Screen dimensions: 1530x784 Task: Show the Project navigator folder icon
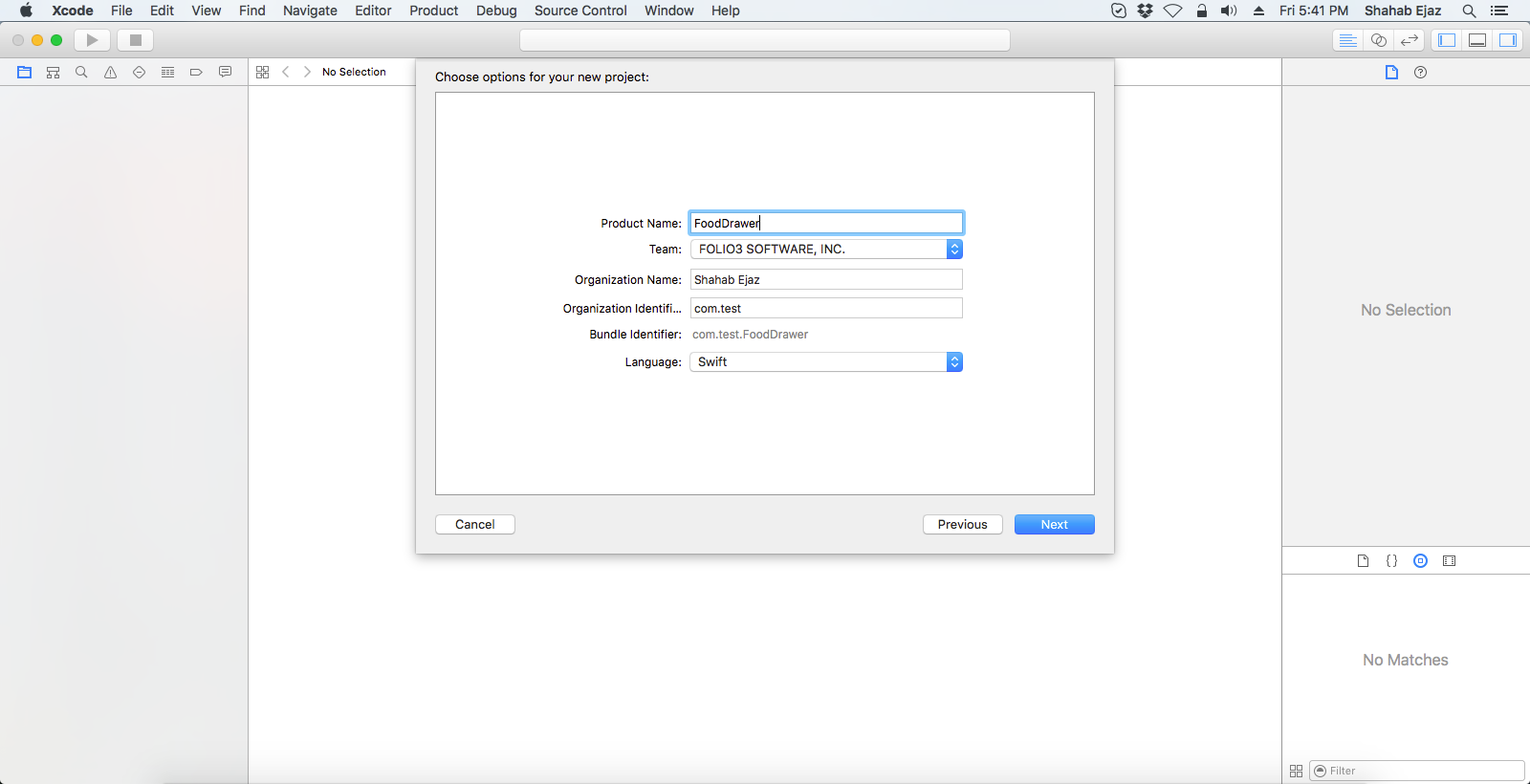25,72
